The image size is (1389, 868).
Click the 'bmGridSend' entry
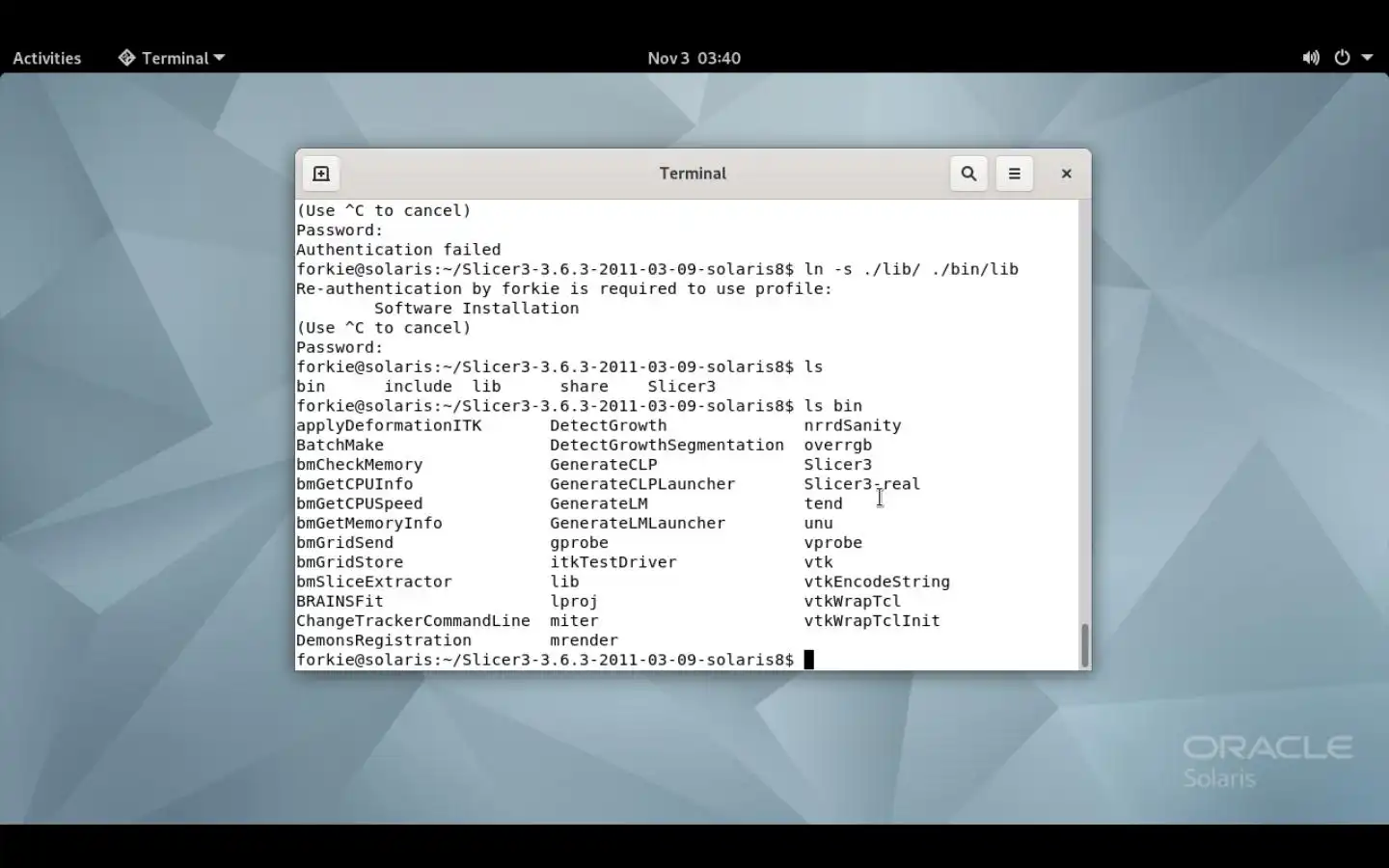click(x=344, y=542)
